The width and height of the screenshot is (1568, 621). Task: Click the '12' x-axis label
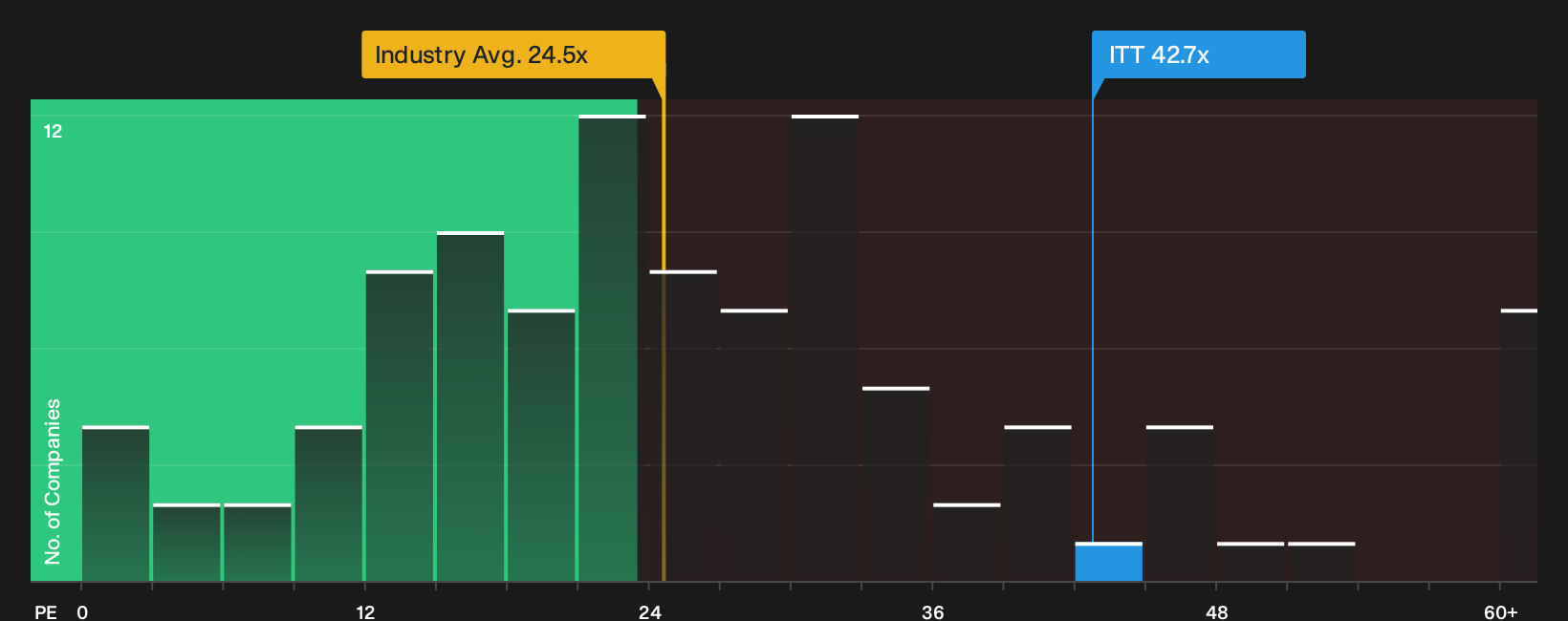point(365,611)
